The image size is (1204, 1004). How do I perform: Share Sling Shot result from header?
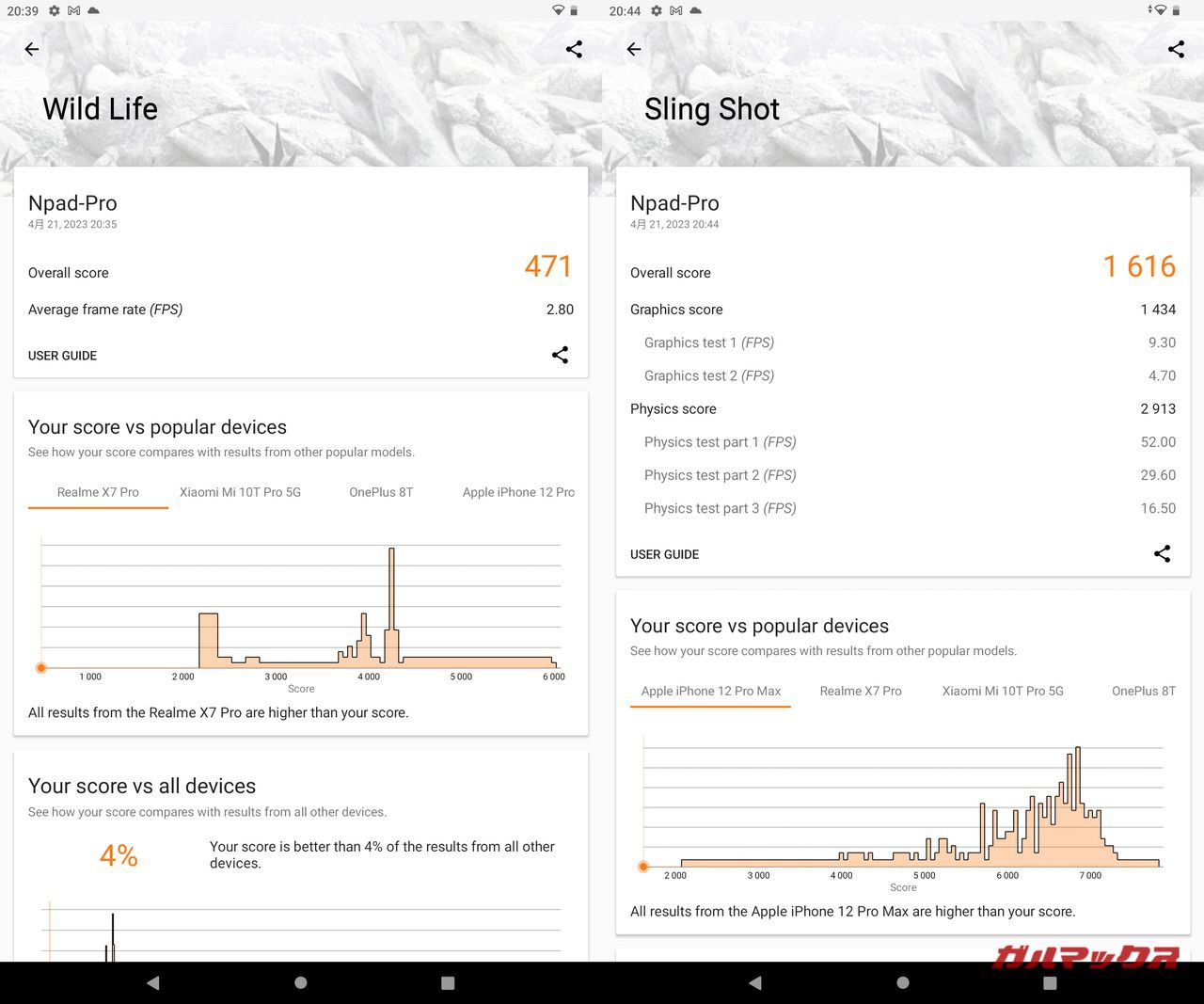pyautogui.click(x=1176, y=49)
